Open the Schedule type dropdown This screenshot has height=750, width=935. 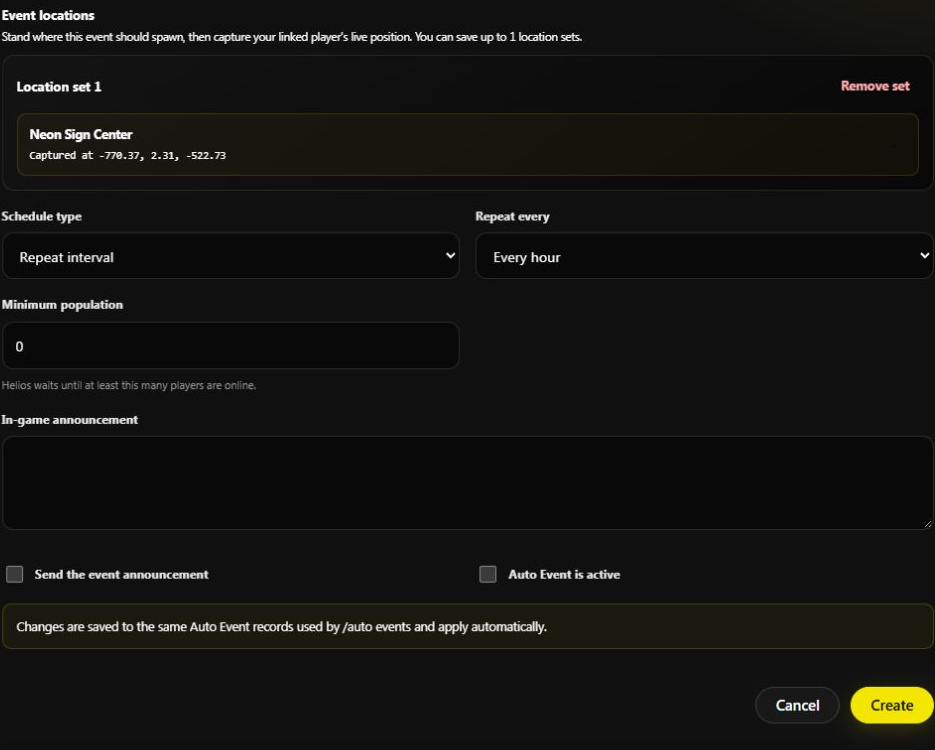[231, 256]
